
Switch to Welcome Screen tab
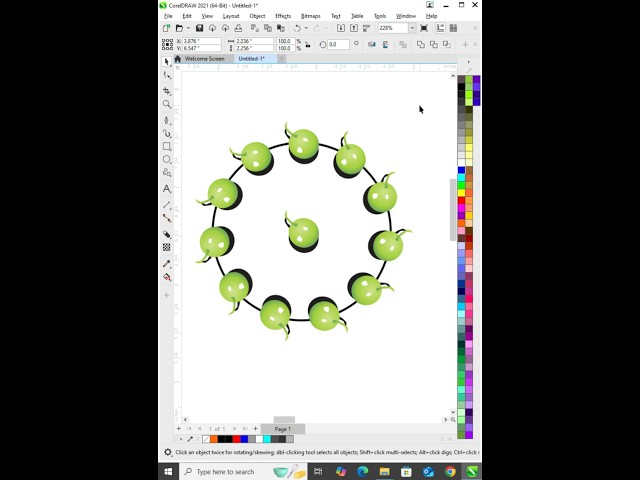204,59
